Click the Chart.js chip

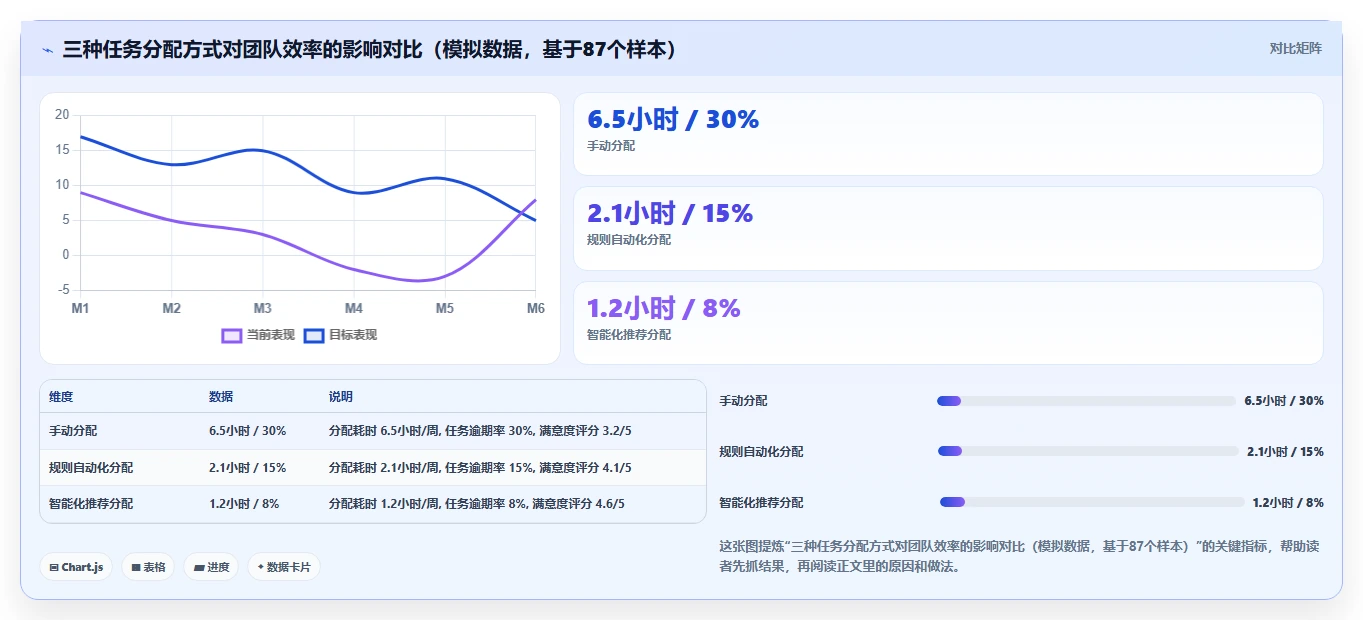pyautogui.click(x=76, y=567)
